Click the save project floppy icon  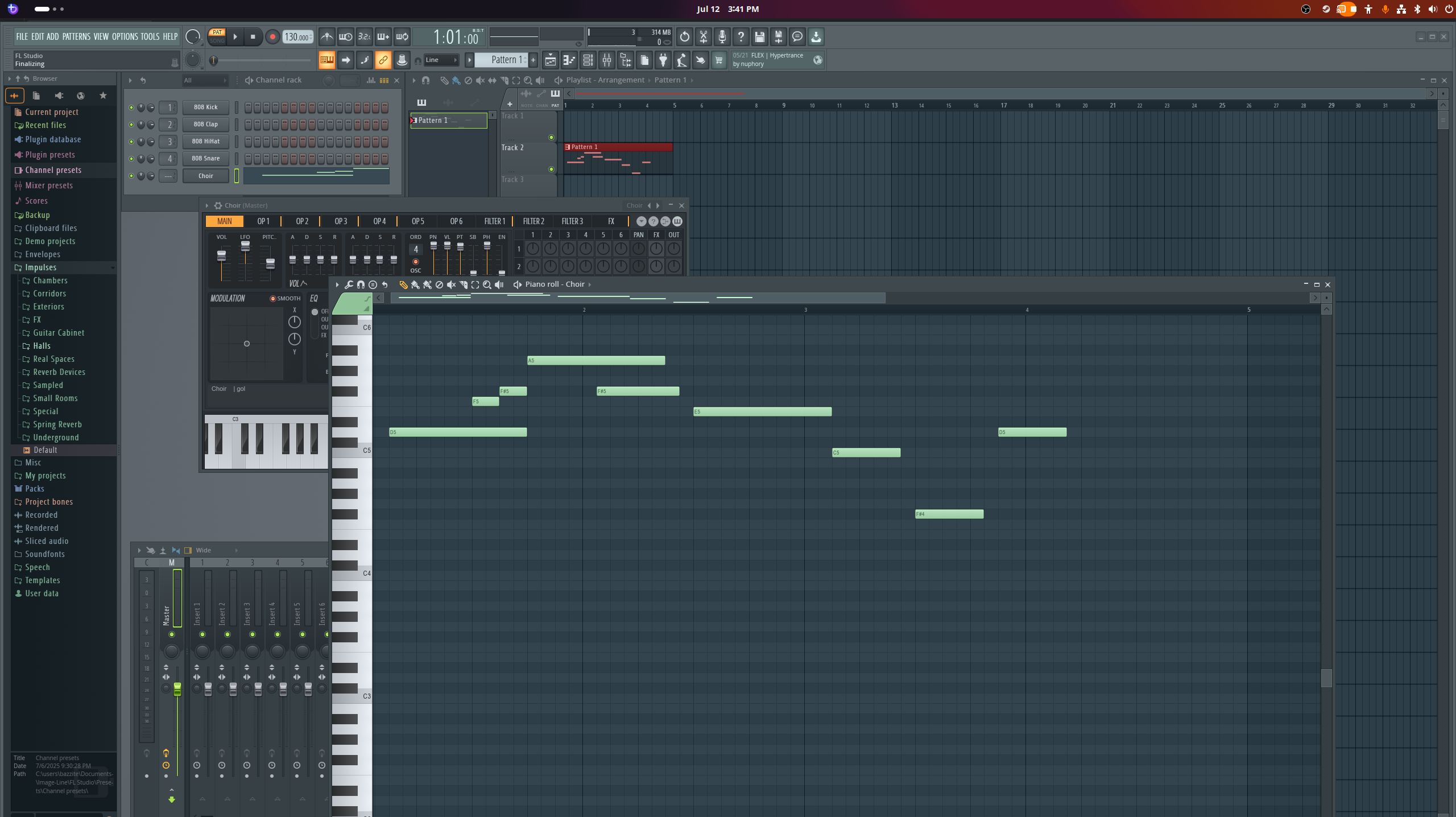(x=760, y=37)
